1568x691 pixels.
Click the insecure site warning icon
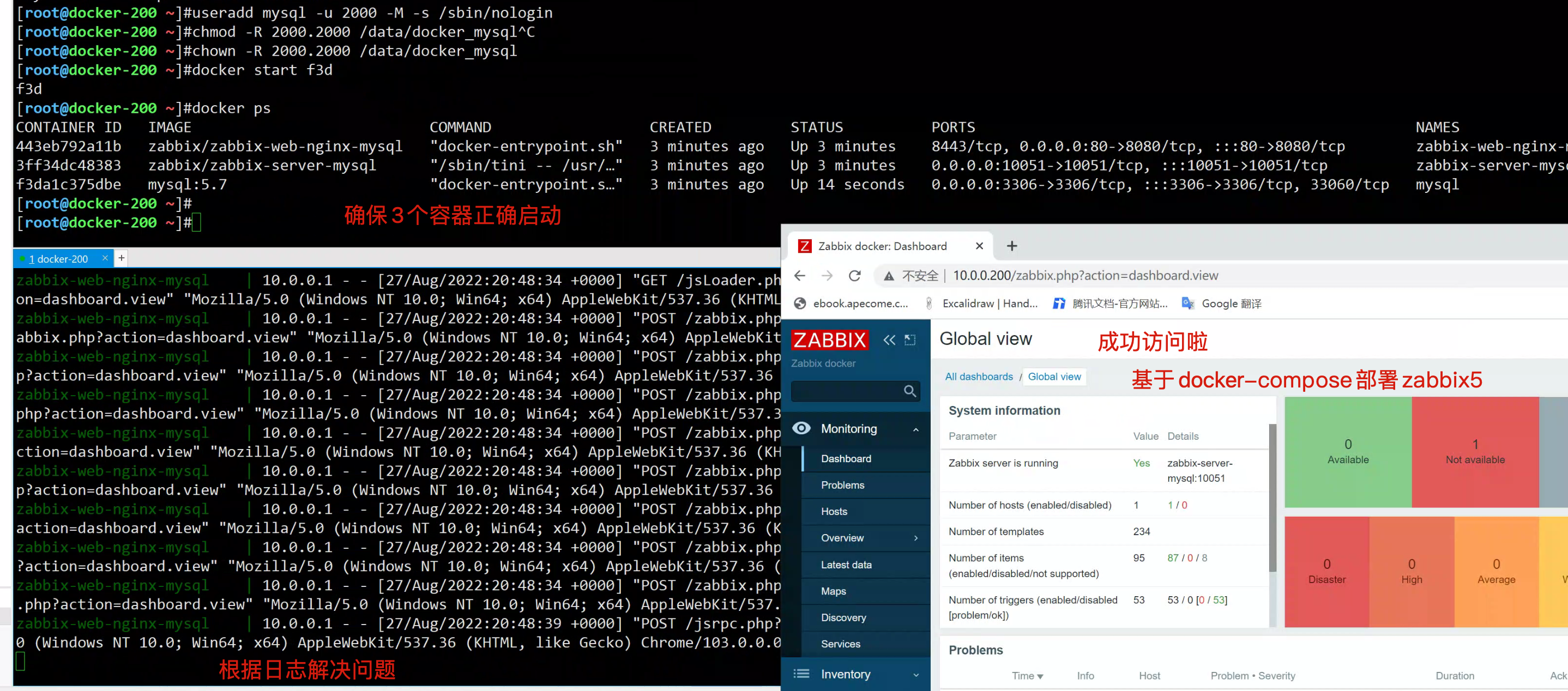889,276
